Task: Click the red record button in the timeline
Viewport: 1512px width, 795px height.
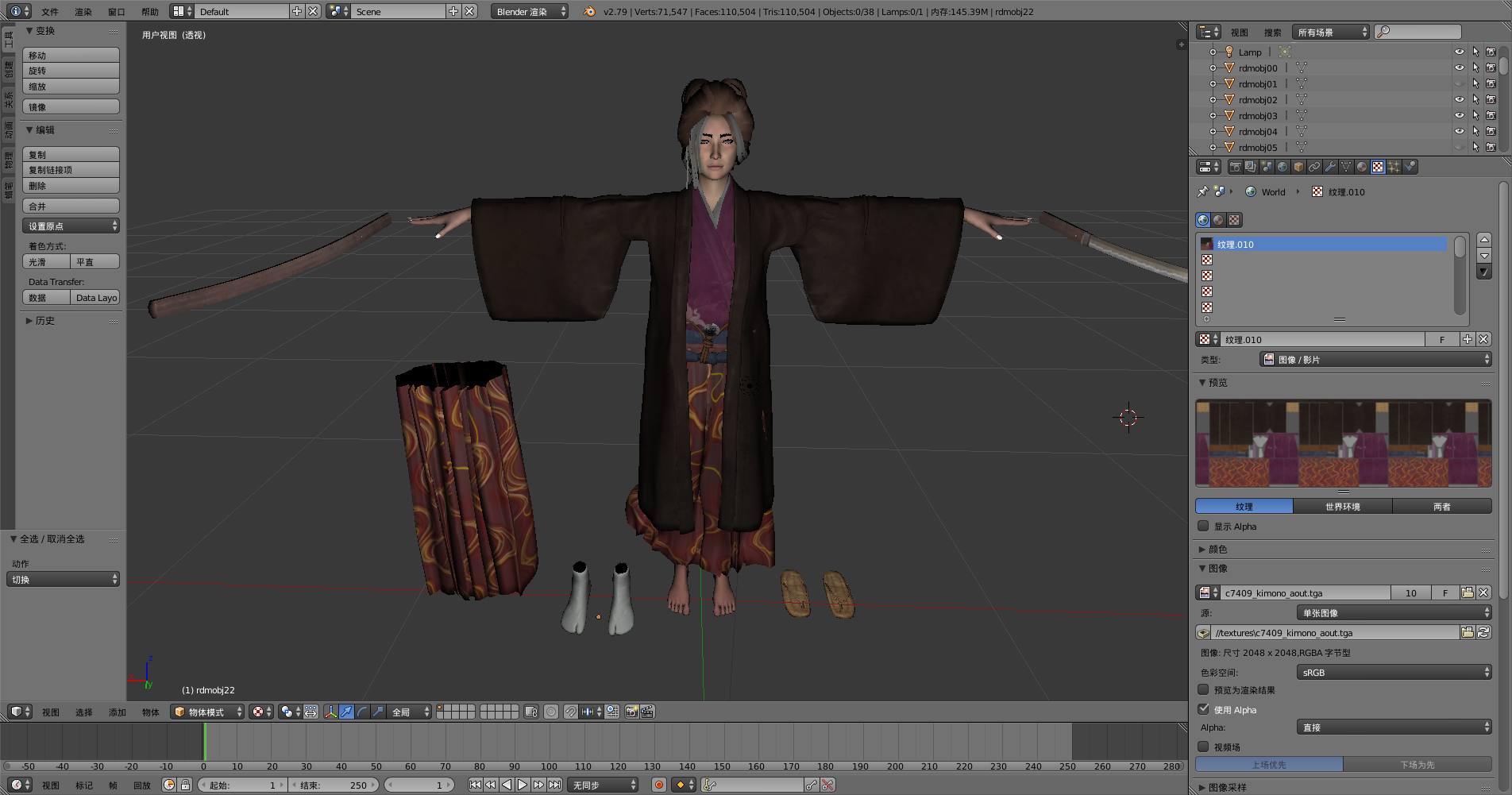Action: [x=658, y=785]
